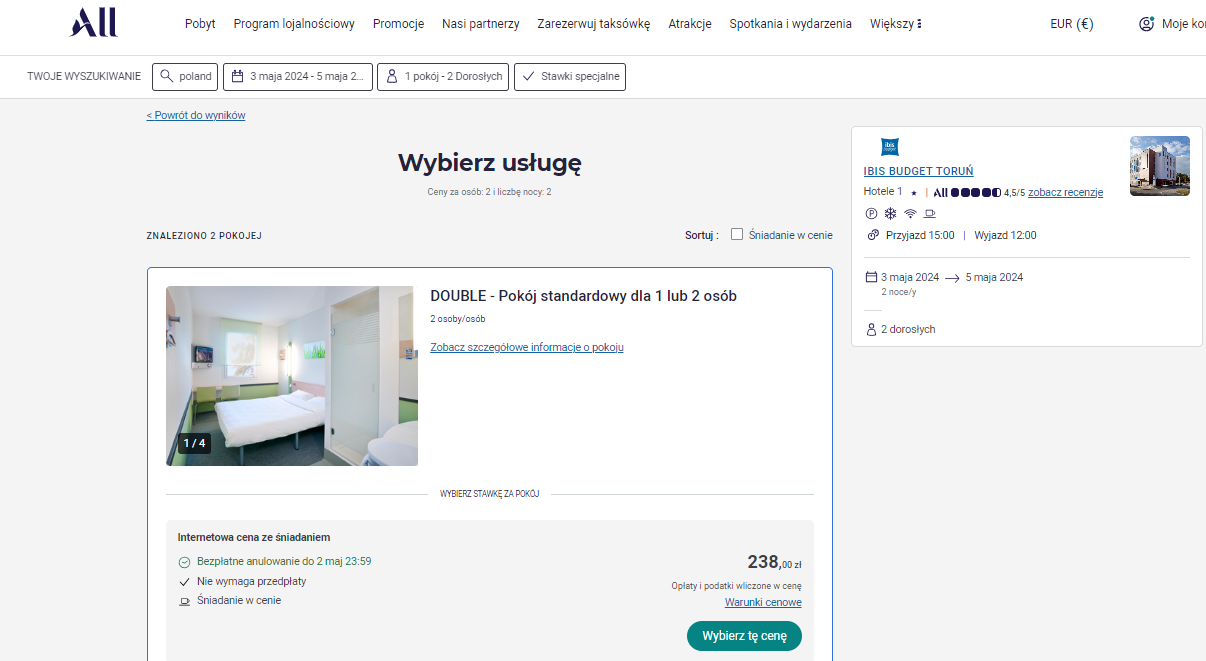Click the calendar icon beside 3 maja 2024 in hotel summary
Image resolution: width=1206 pixels, height=661 pixels.
(x=870, y=277)
